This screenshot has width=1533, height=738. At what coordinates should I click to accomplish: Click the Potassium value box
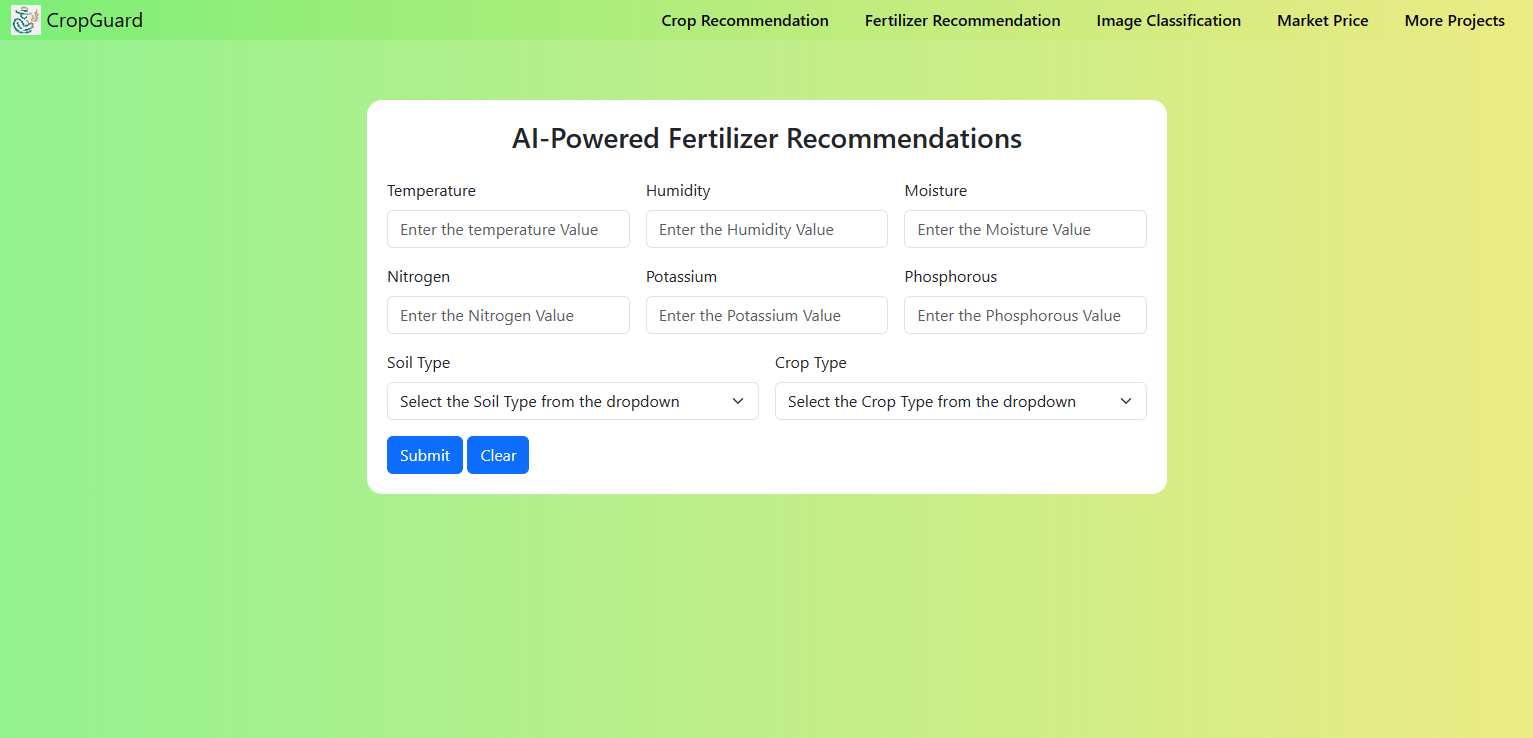pos(766,315)
